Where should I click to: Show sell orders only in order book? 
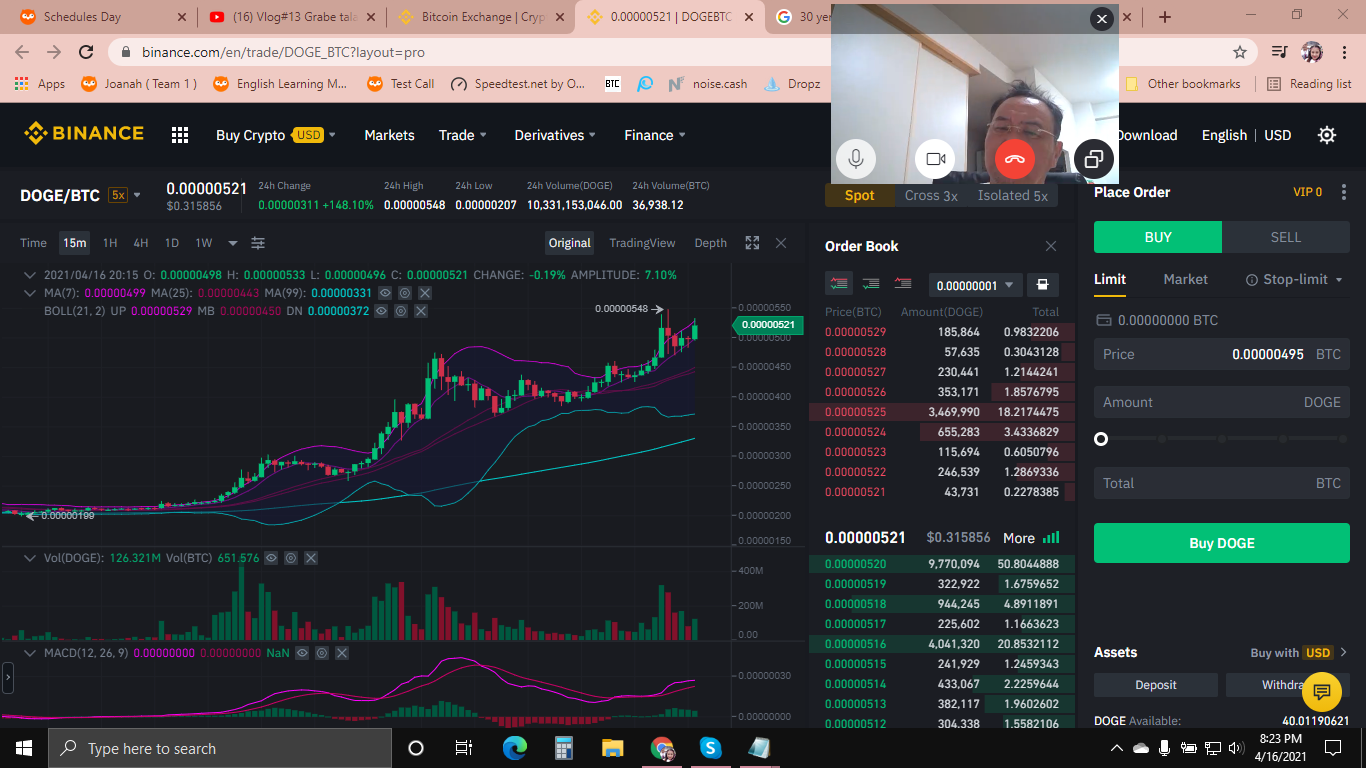pyautogui.click(x=903, y=284)
